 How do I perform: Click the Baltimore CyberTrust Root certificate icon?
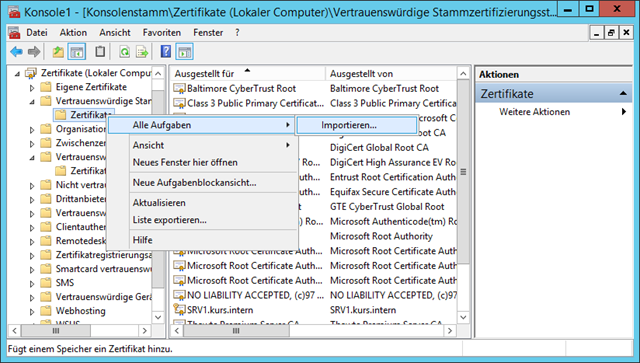180,89
